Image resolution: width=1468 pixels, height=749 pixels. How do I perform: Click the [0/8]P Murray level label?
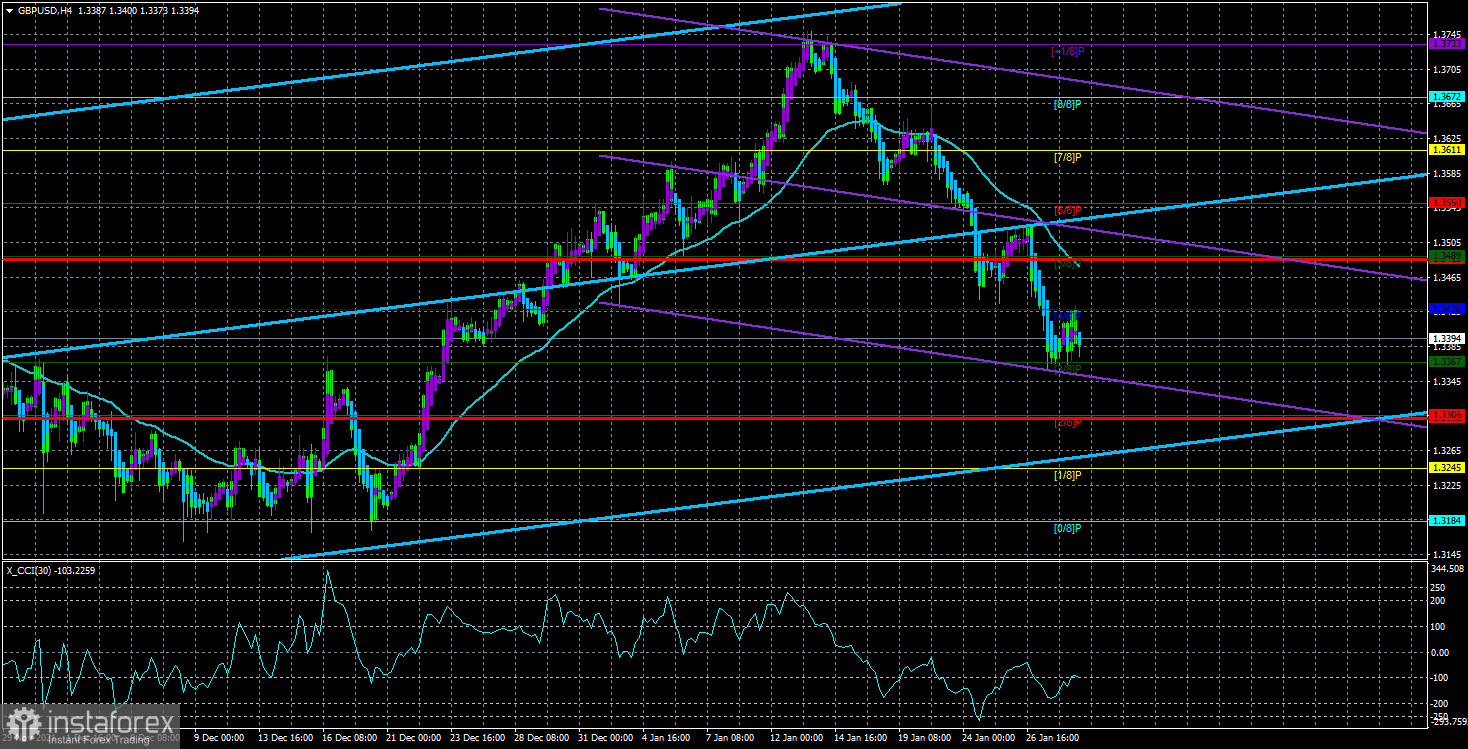click(x=1068, y=527)
